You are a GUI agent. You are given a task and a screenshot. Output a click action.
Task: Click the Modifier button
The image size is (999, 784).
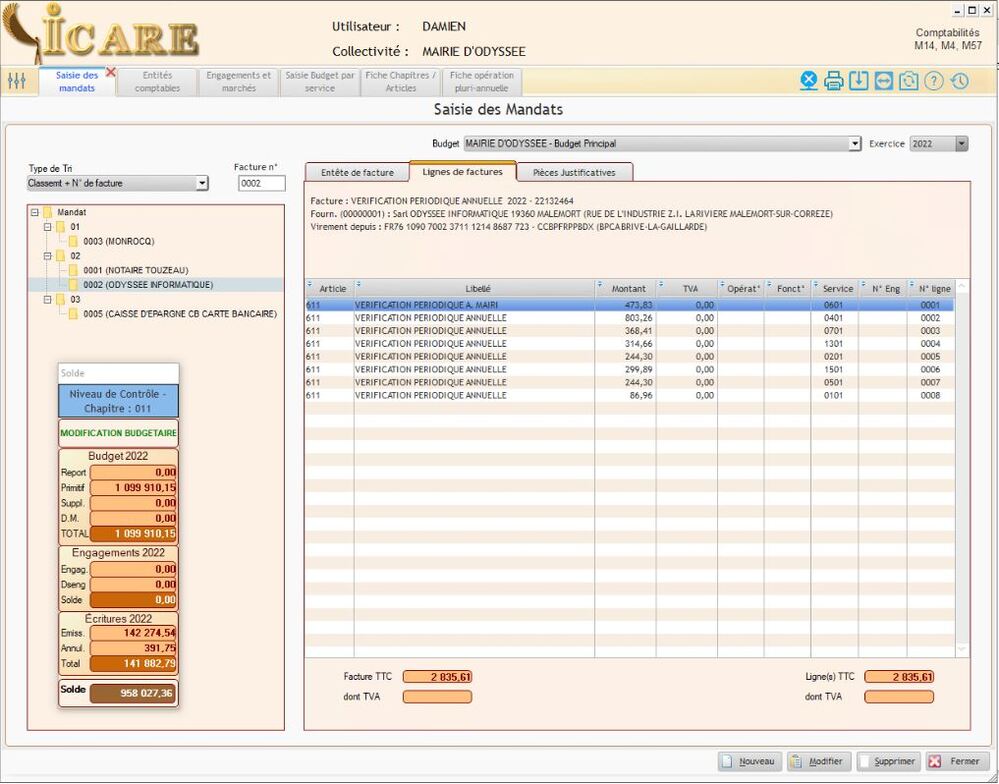818,761
